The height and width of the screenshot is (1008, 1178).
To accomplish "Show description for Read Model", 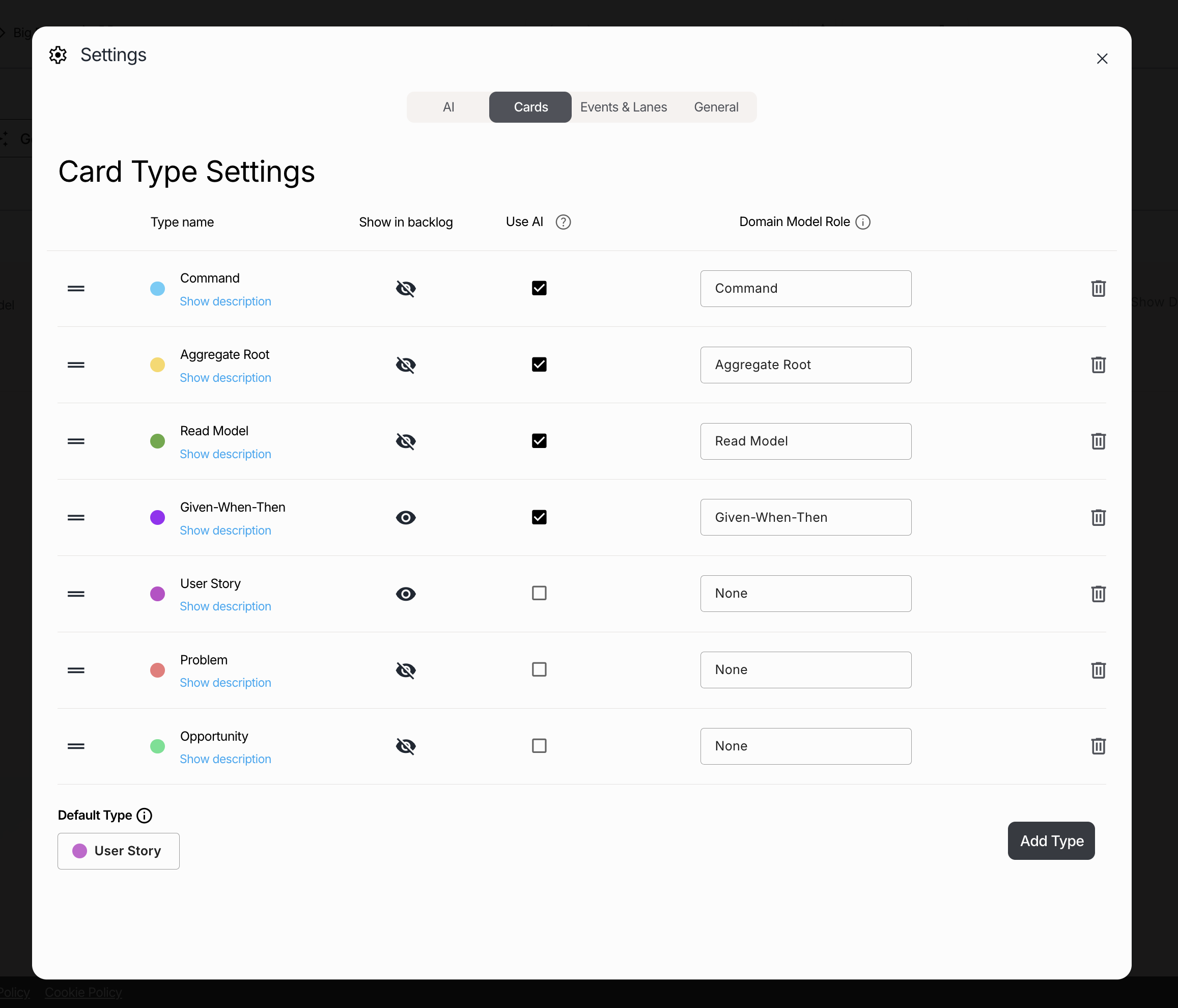I will (x=225, y=454).
